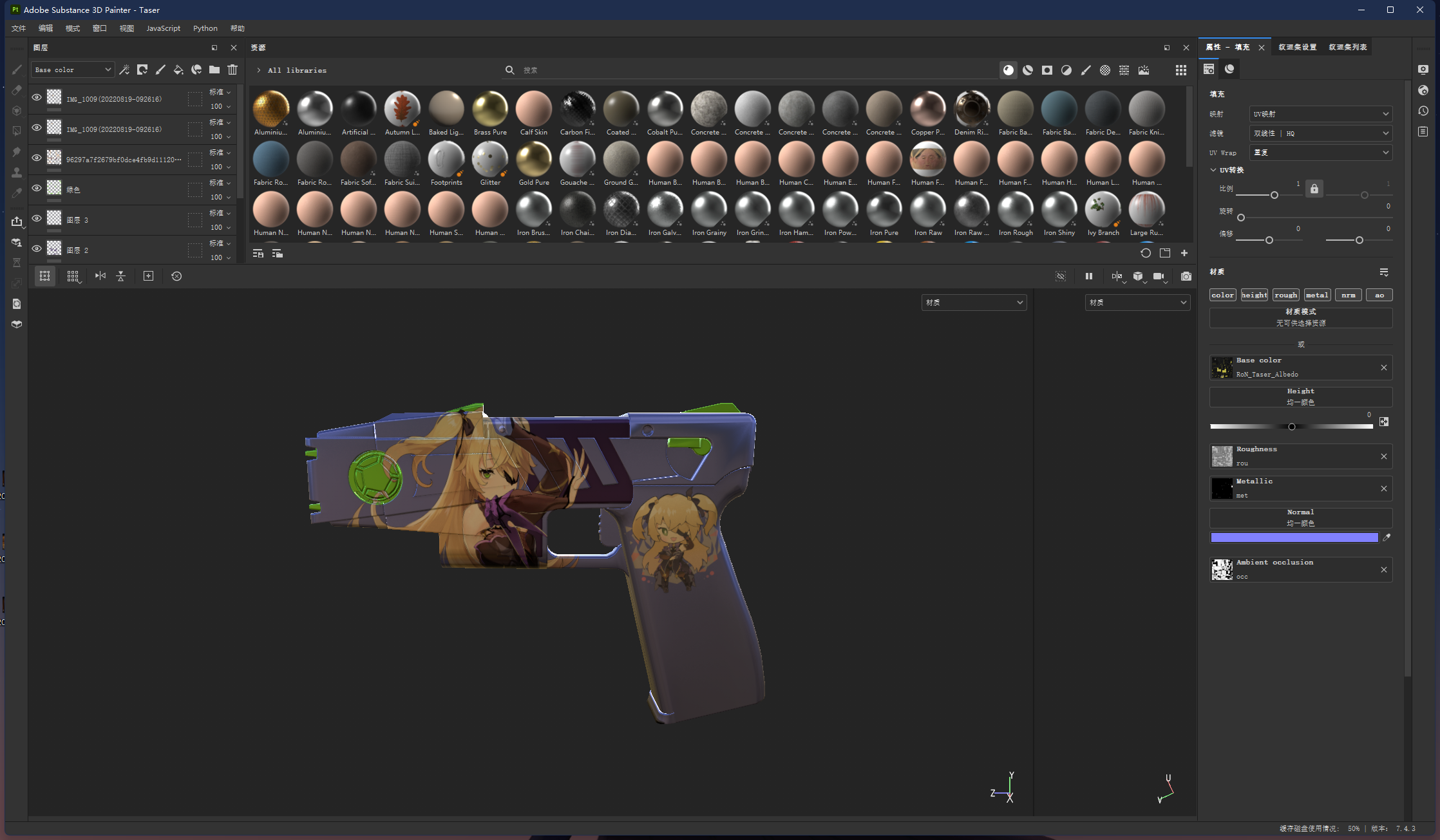1440x840 pixels.
Task: Hide the 96297a7f2679 layer
Action: 37,158
